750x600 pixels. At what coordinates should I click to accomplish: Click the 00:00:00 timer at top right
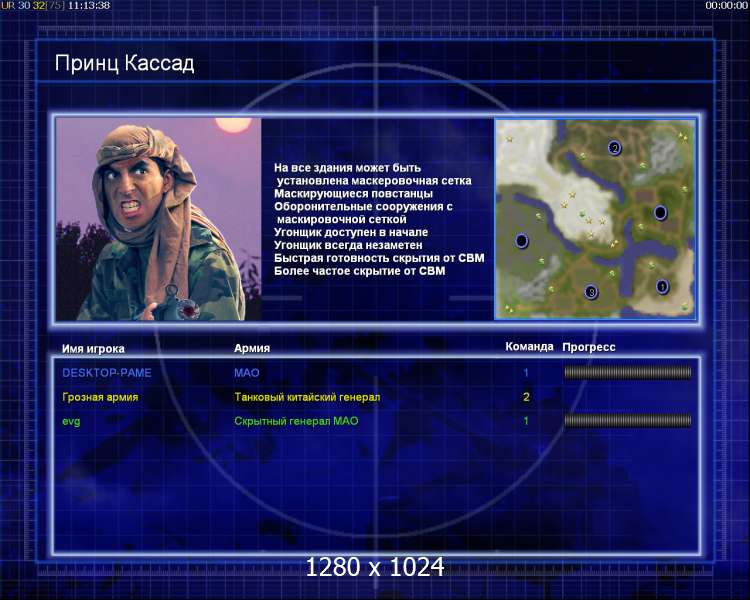point(726,5)
